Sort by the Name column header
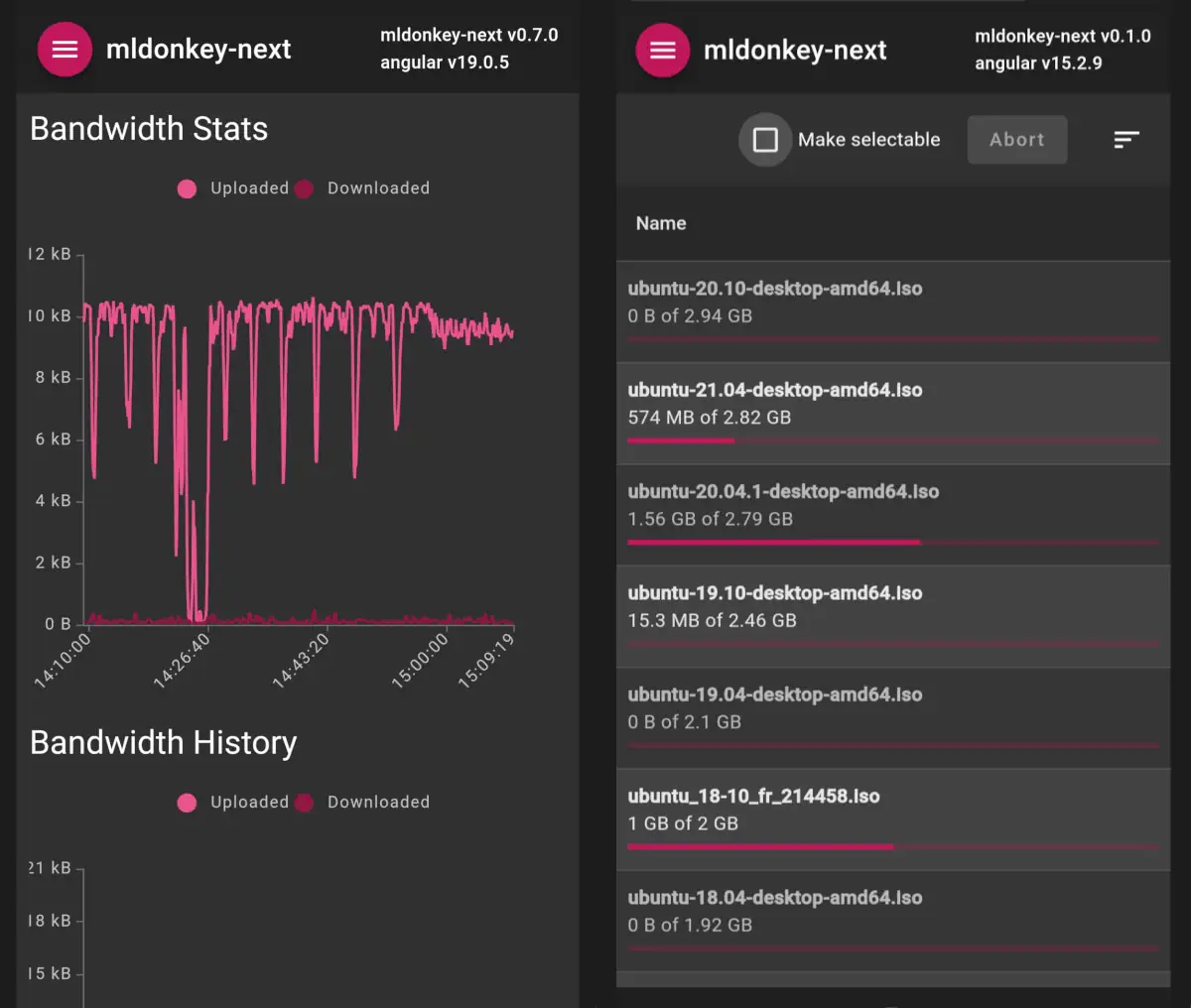 point(661,223)
